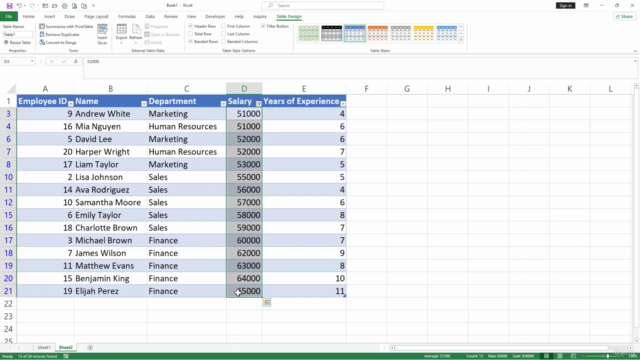Open the Developer tab

click(215, 17)
